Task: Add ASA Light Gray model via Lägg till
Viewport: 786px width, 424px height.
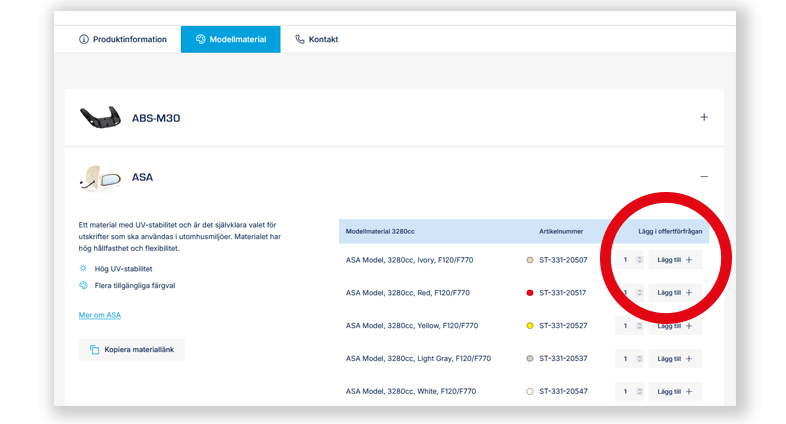Action: tap(675, 358)
